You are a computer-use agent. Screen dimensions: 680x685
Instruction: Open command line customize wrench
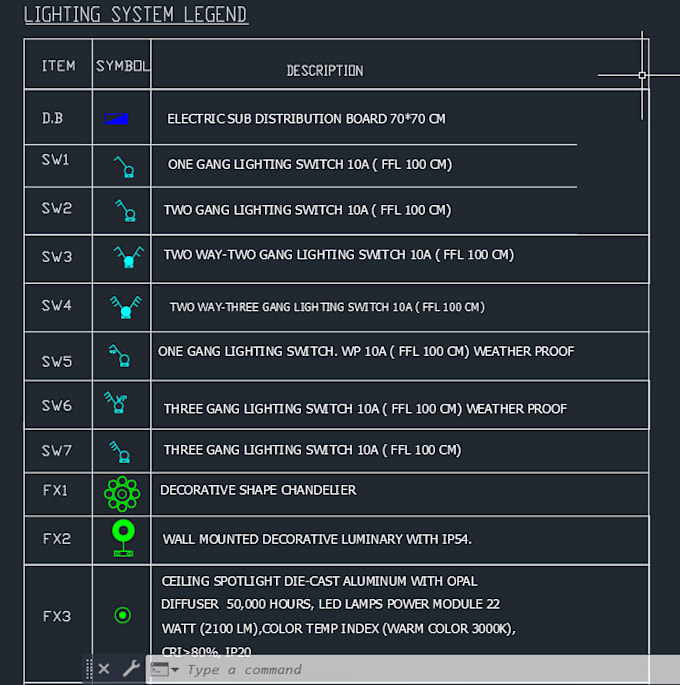coord(131,668)
